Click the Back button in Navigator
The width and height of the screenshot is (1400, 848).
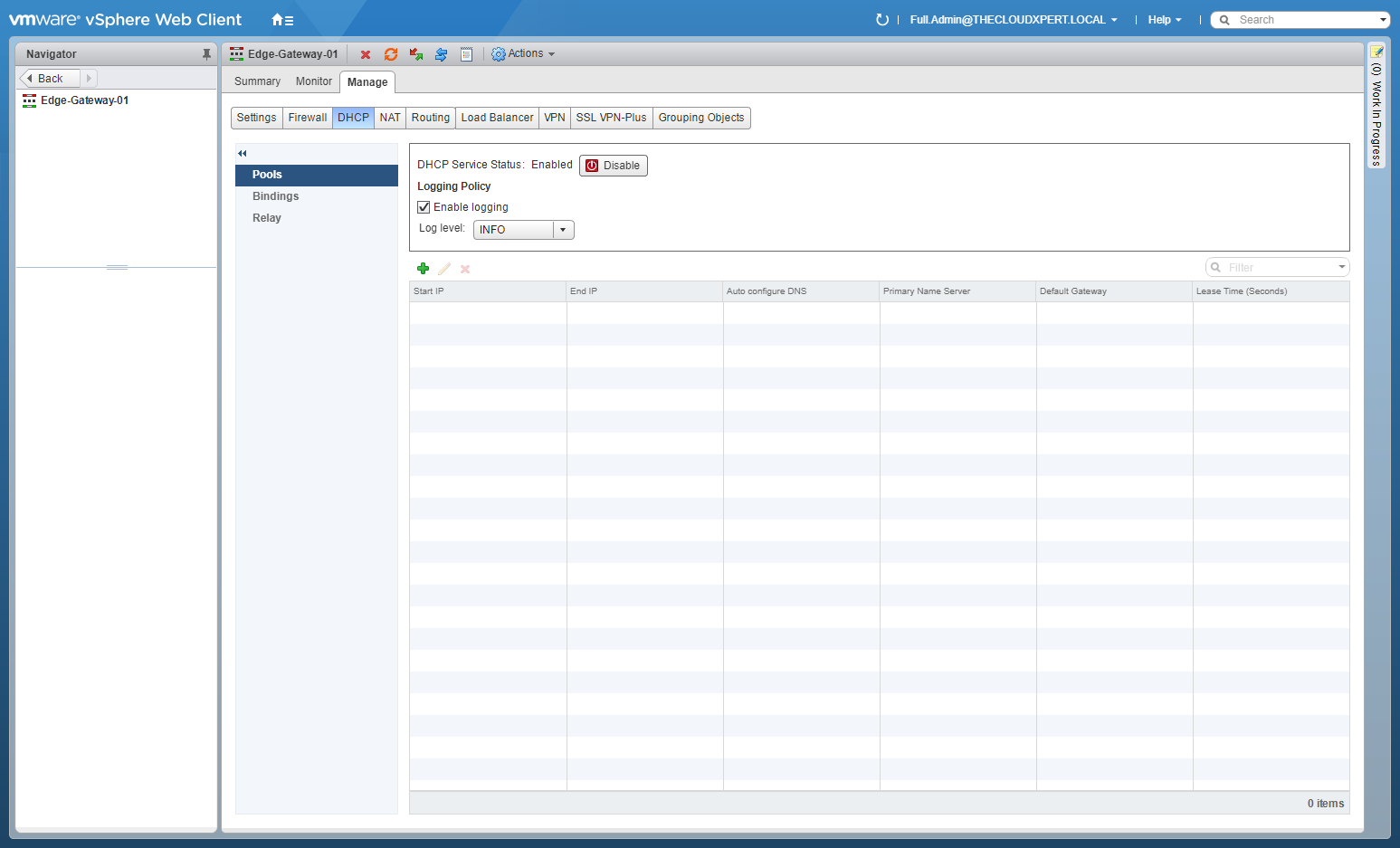pyautogui.click(x=50, y=79)
